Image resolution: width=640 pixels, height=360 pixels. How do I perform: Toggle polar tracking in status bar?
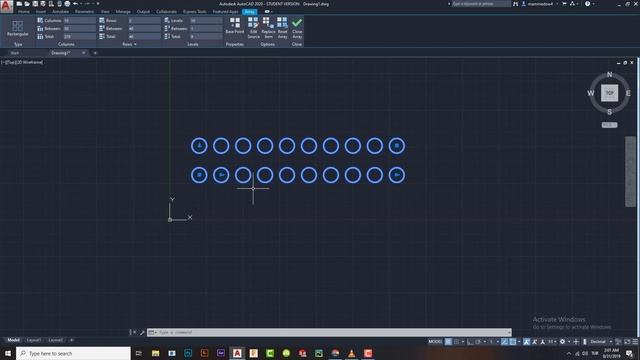point(478,342)
